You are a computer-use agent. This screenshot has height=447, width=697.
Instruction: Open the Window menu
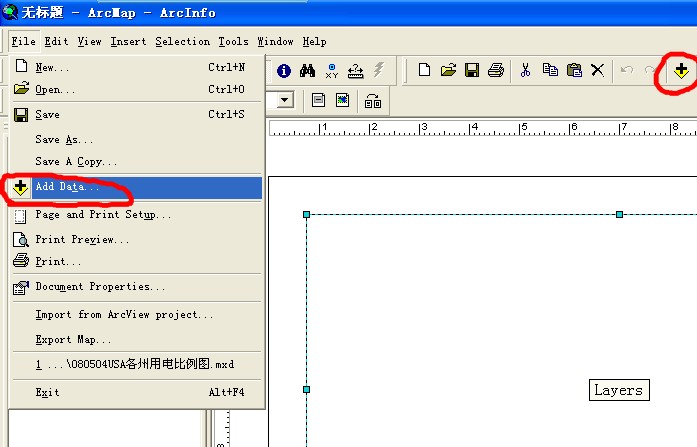click(275, 41)
